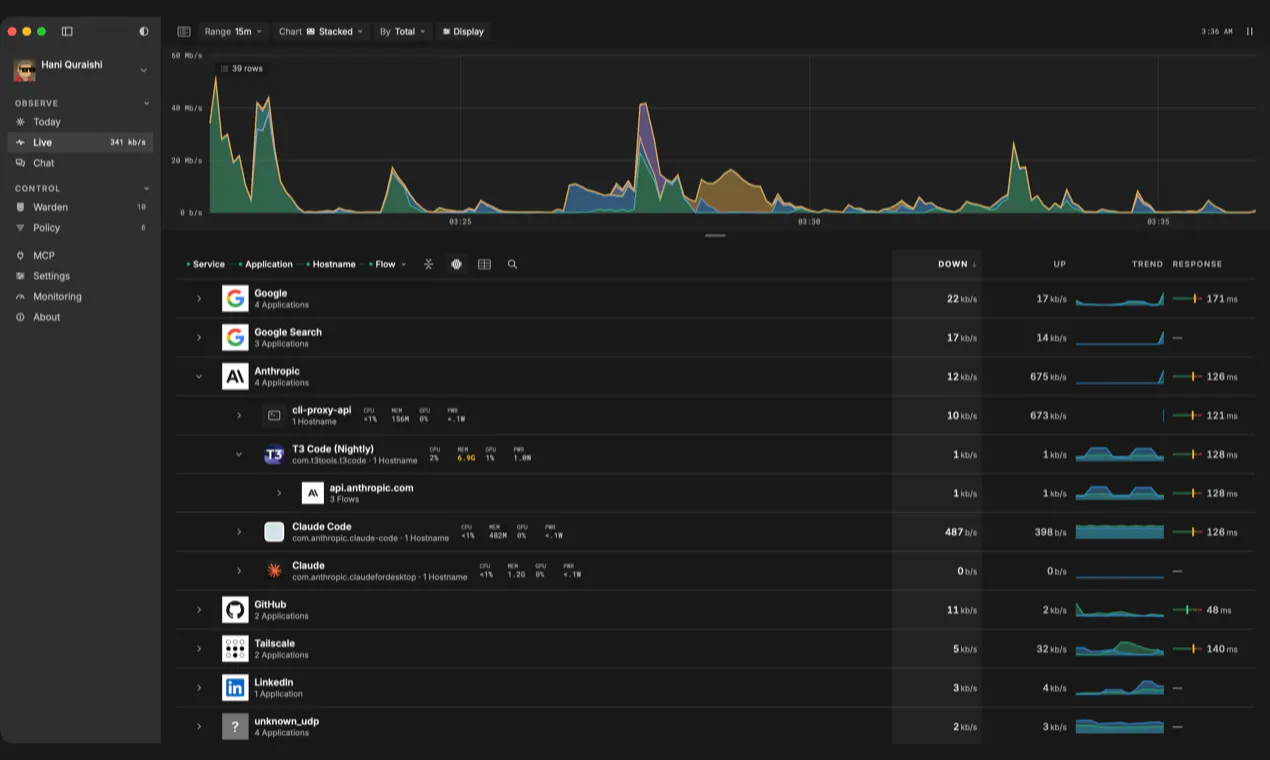Open the About page
This screenshot has width=1270, height=760.
tap(80, 317)
